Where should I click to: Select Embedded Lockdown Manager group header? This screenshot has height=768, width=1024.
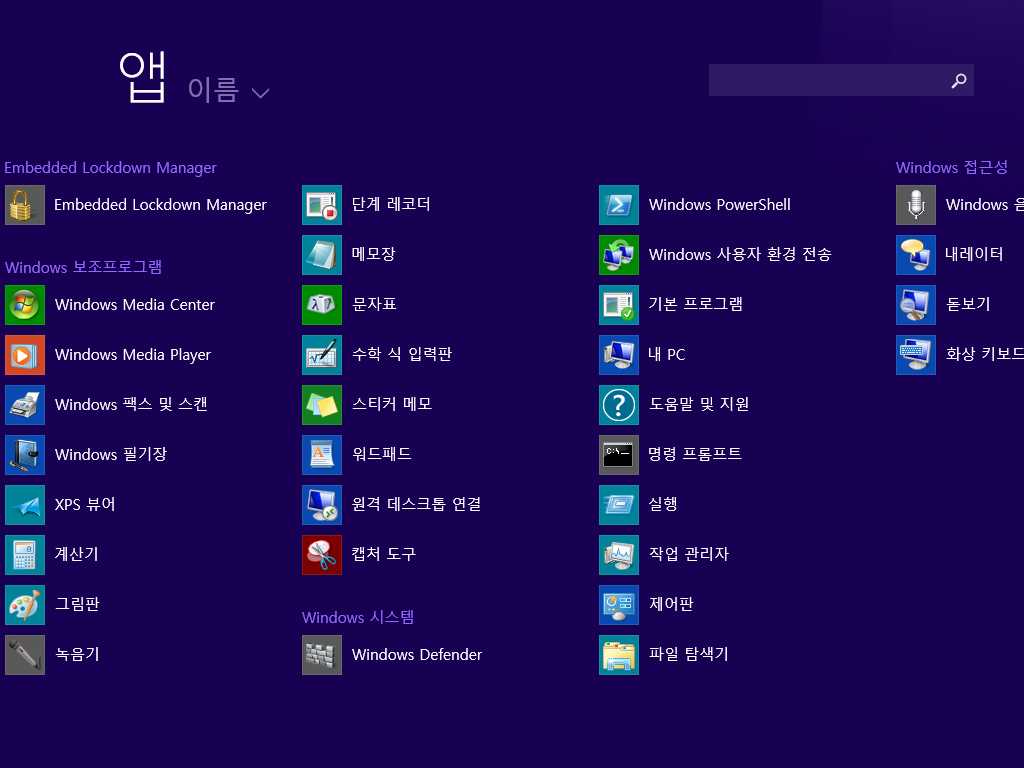point(110,168)
